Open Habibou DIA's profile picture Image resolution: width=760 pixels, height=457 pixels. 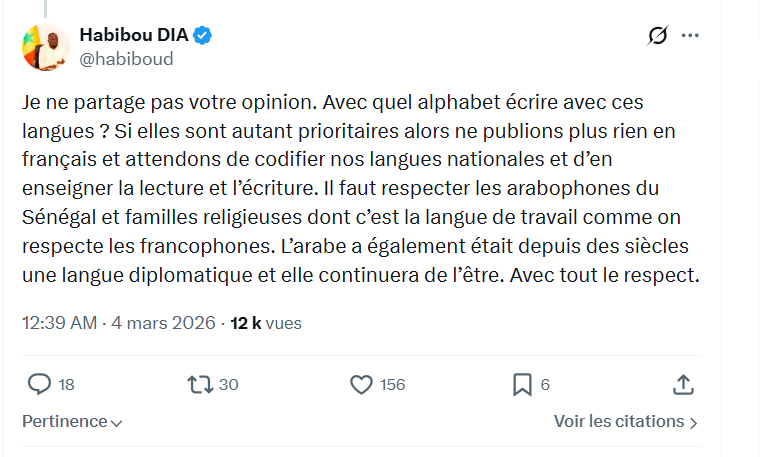click(45, 47)
